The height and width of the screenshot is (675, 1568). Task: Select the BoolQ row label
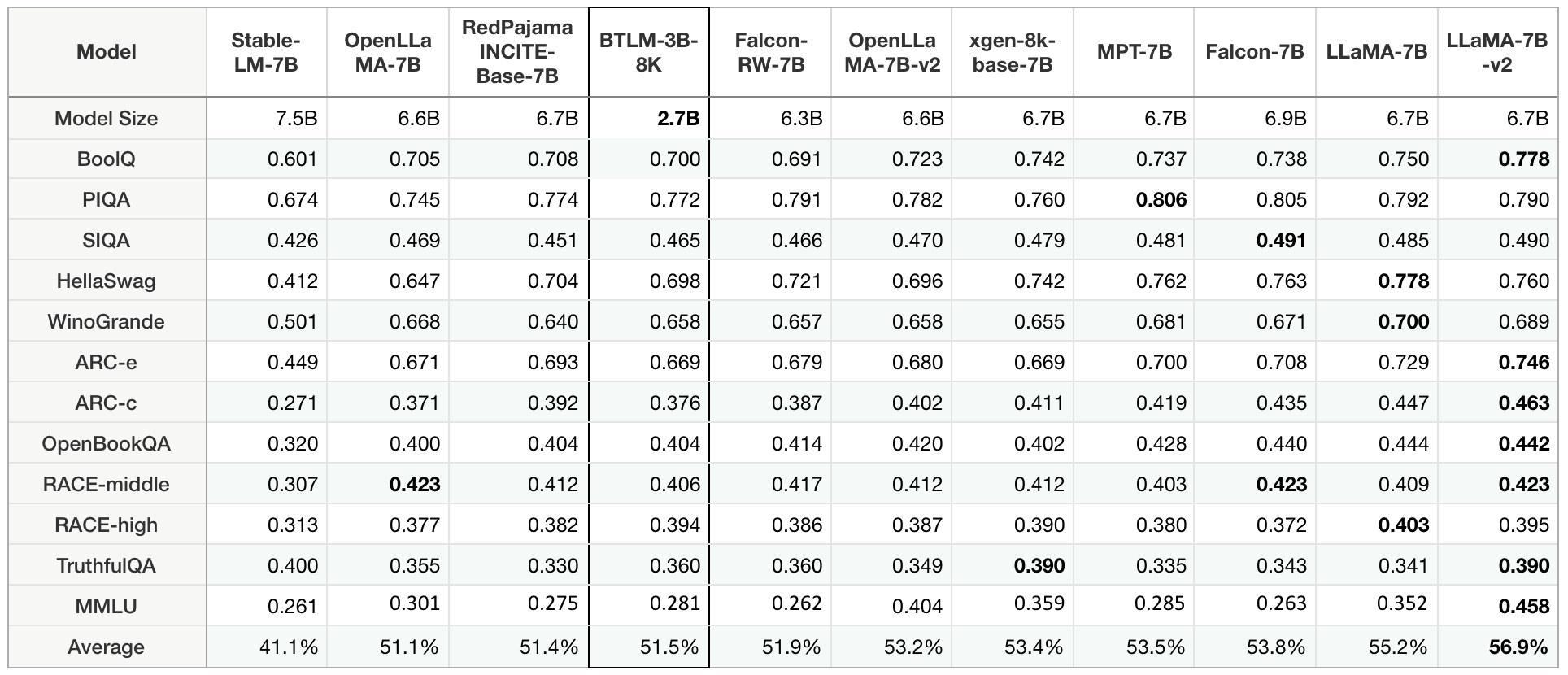[x=107, y=159]
